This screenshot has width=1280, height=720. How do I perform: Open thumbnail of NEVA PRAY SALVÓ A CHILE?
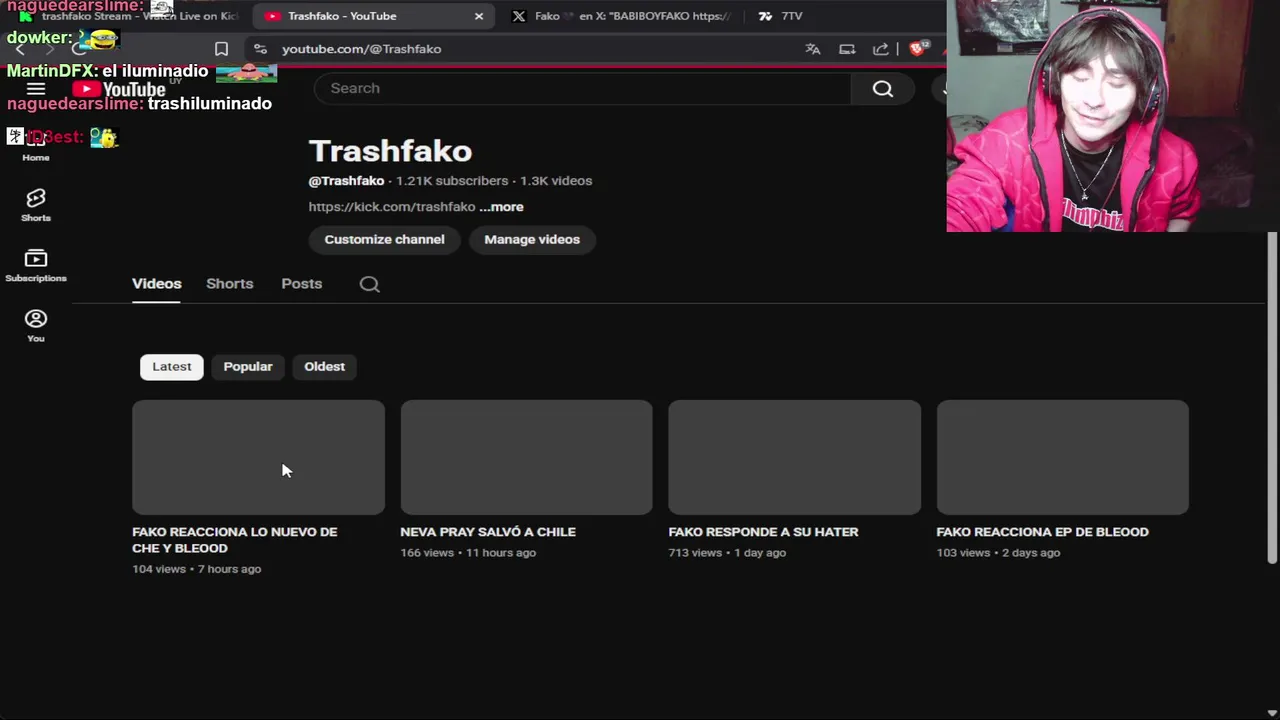coord(526,457)
